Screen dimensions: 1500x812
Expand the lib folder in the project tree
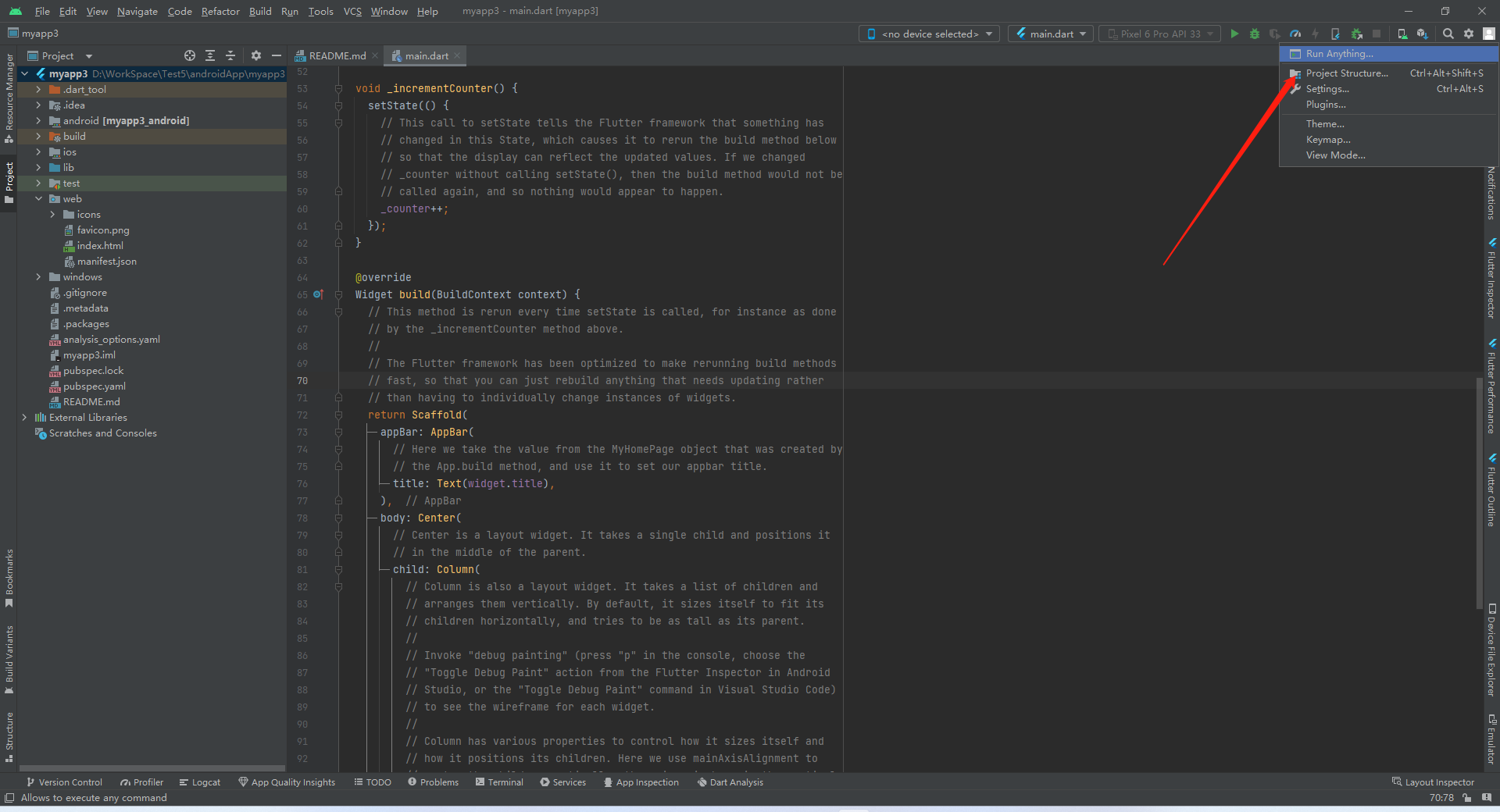[37, 167]
